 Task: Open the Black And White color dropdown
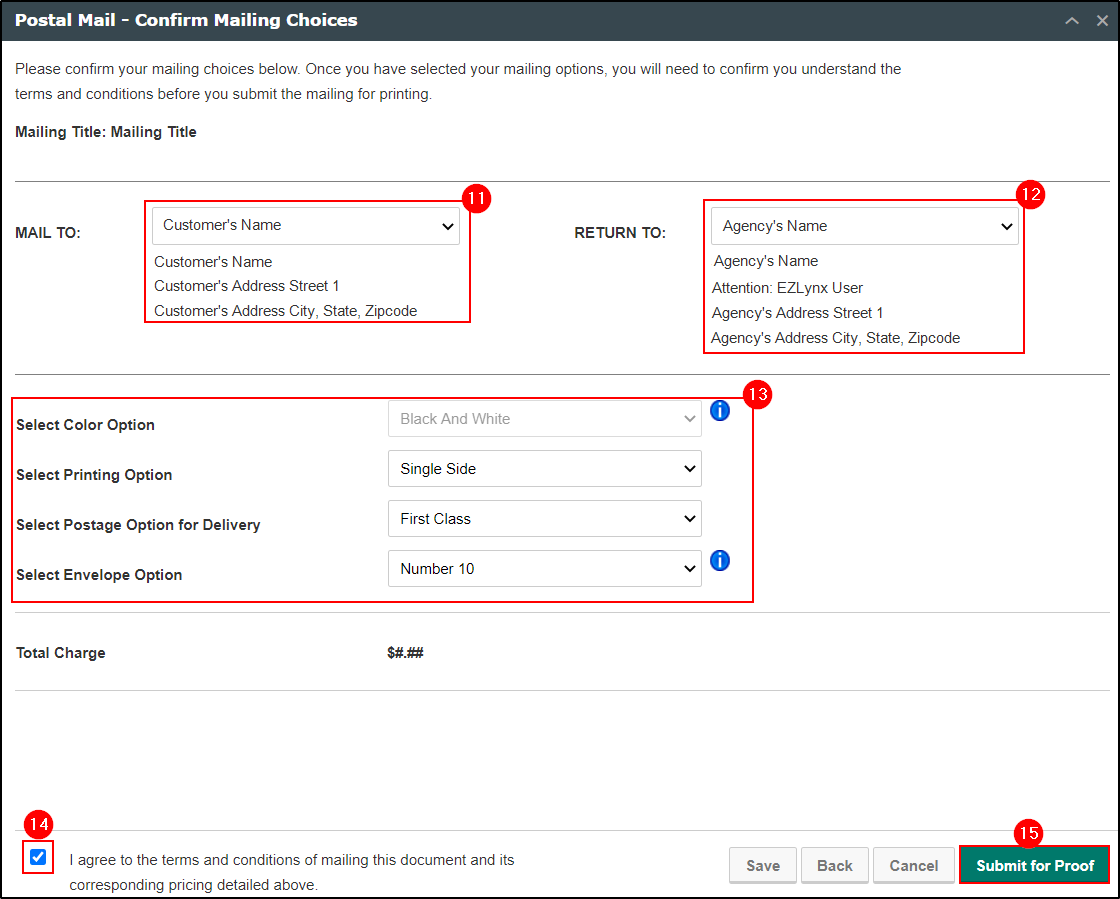click(544, 418)
